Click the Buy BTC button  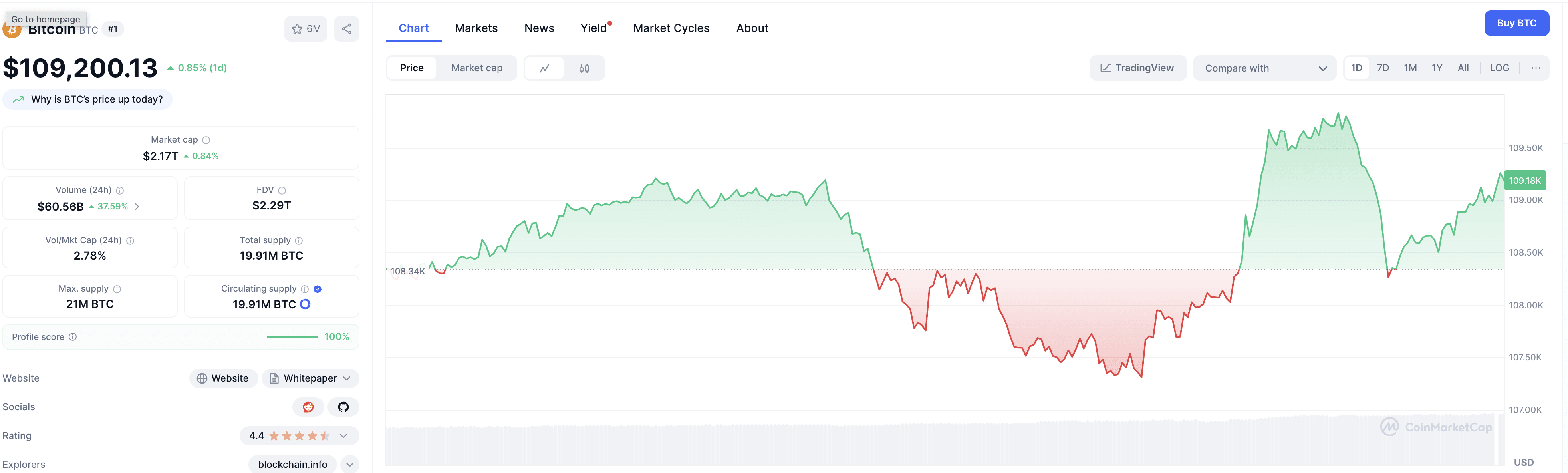tap(1517, 22)
